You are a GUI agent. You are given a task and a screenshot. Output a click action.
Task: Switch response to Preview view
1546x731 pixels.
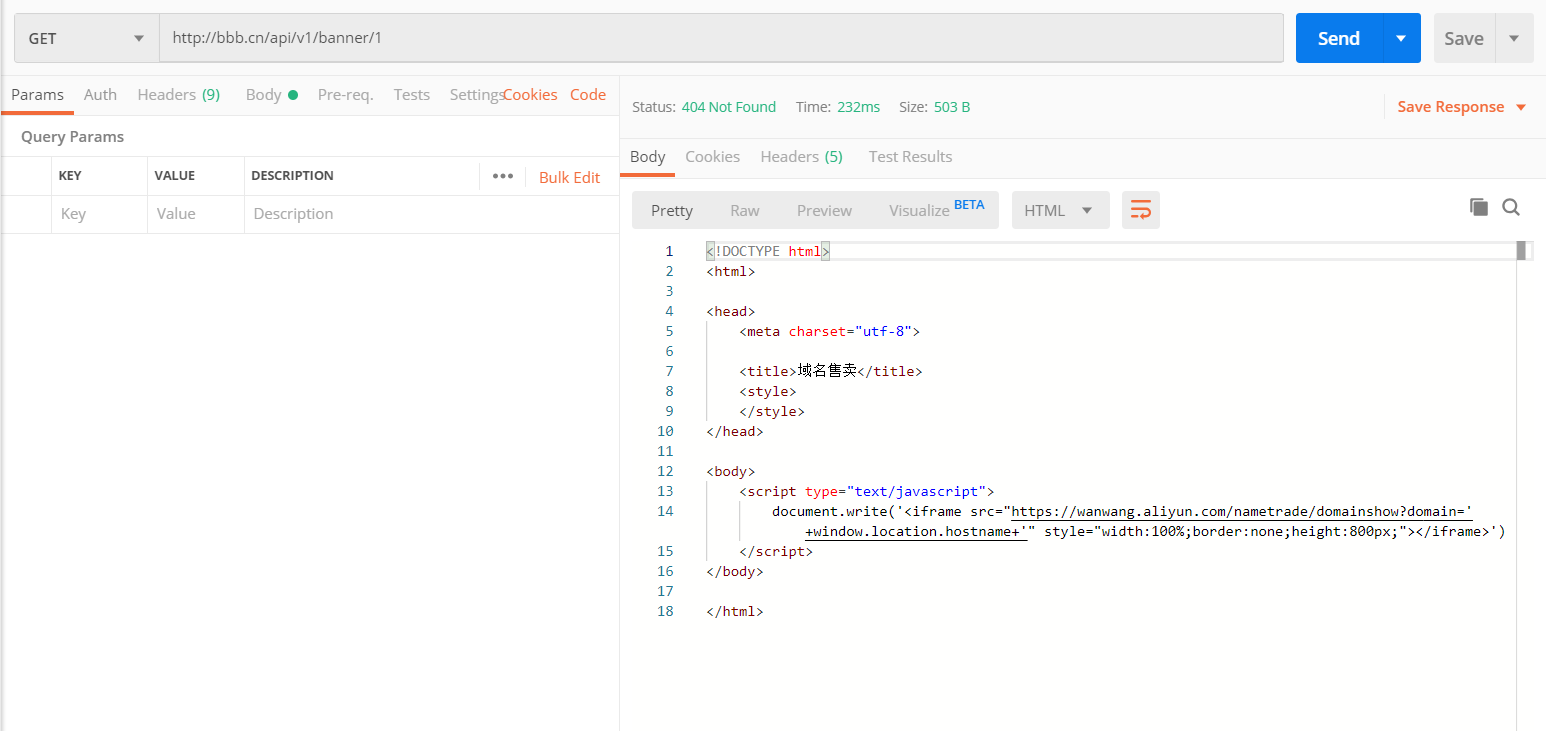pos(824,210)
